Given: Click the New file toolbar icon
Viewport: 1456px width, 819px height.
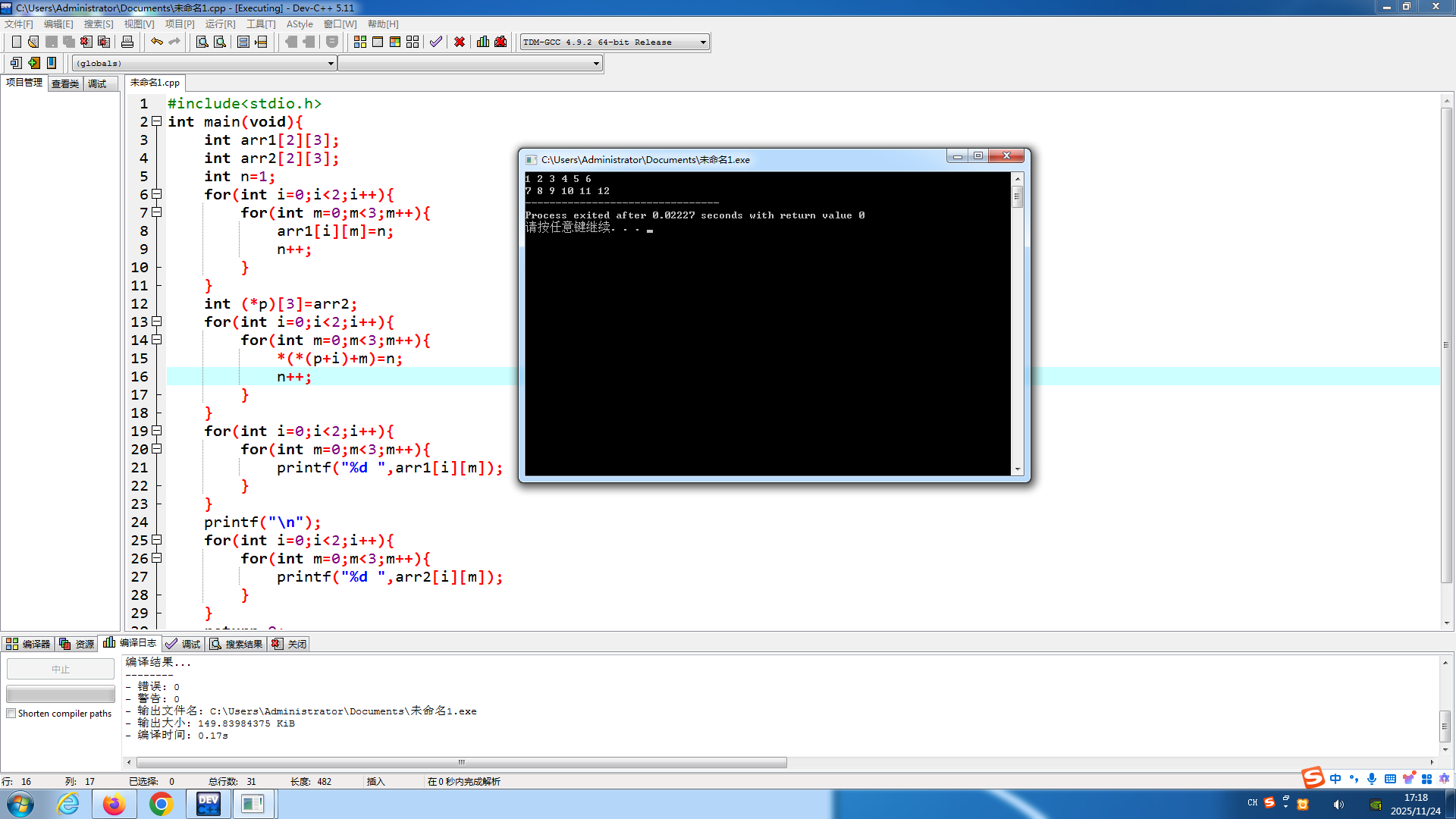Looking at the screenshot, I should tap(16, 42).
